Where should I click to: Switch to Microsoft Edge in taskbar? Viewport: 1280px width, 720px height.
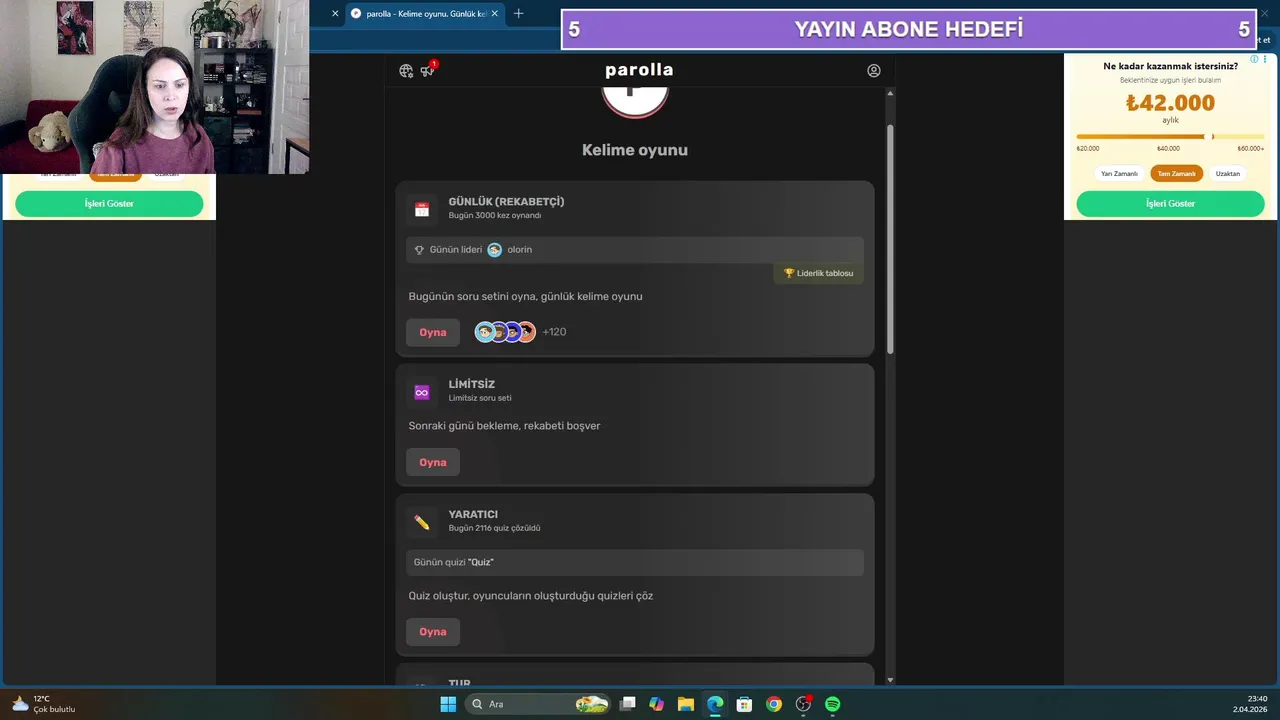[x=715, y=704]
